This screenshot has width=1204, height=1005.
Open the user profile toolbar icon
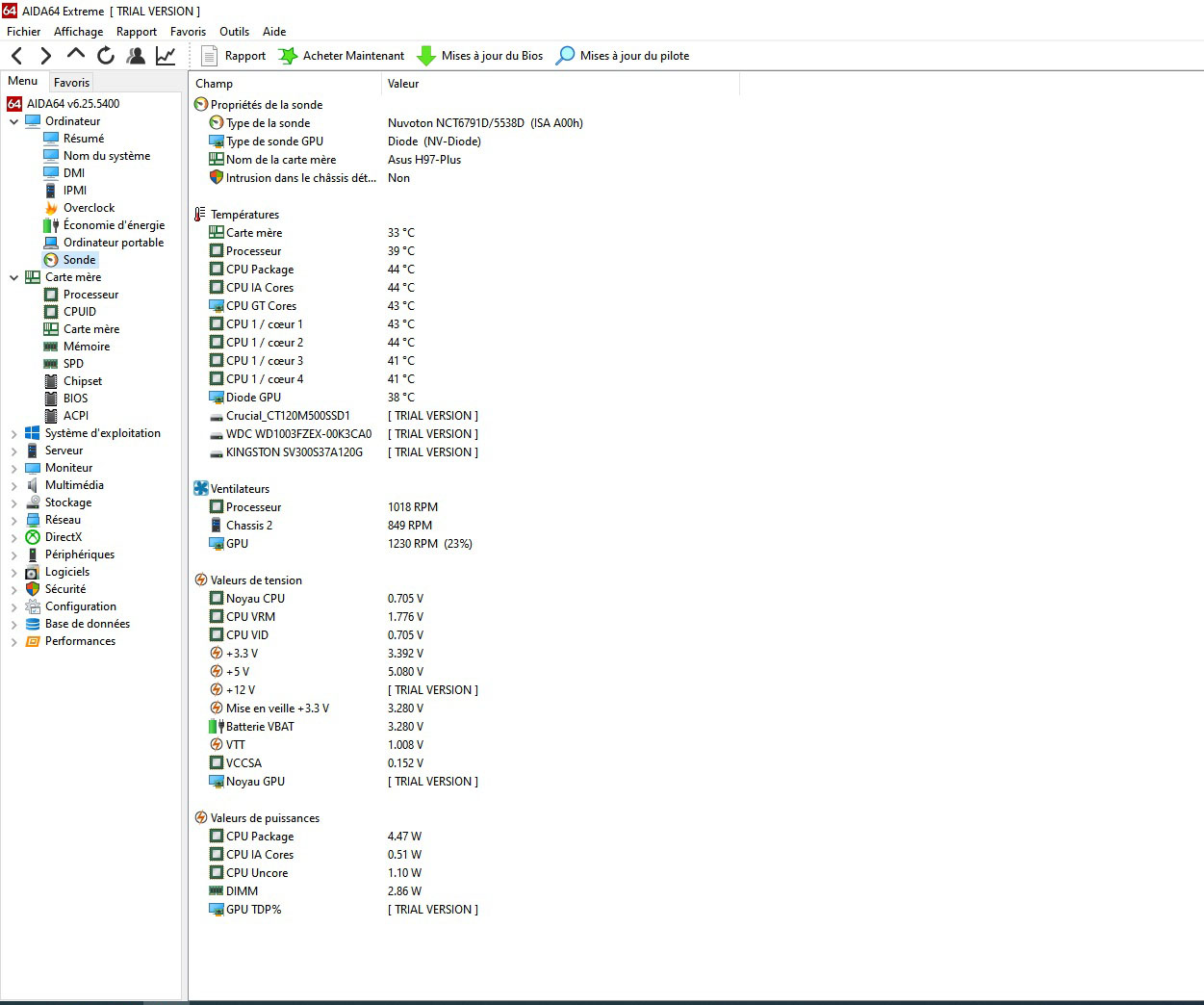[136, 56]
